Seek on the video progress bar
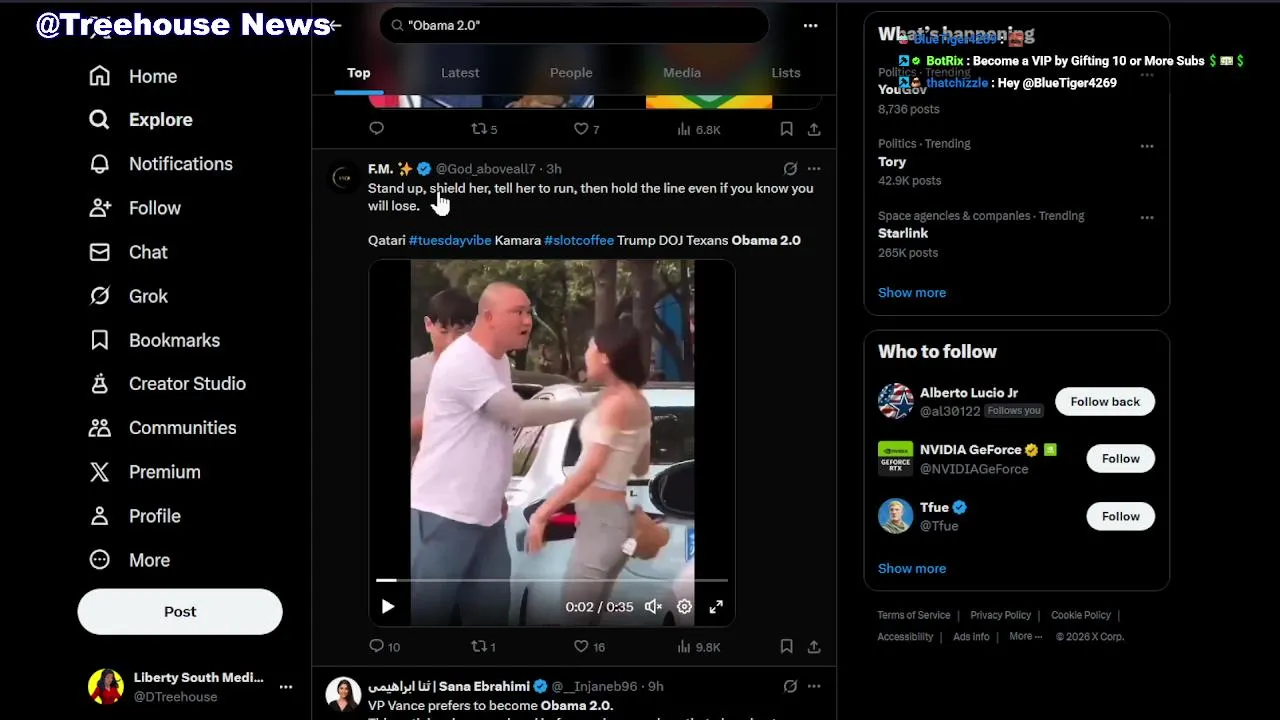The image size is (1280, 720). pos(552,580)
